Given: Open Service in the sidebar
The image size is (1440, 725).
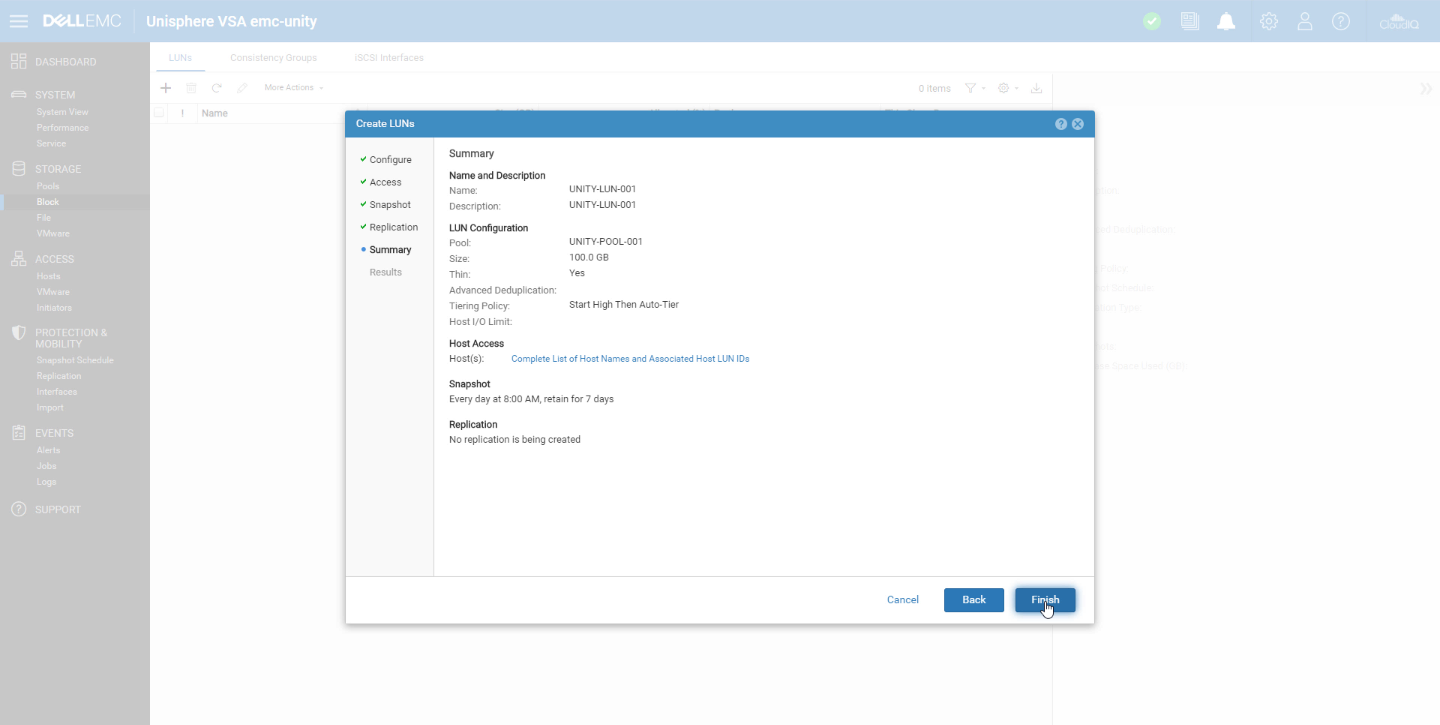Looking at the screenshot, I should (x=51, y=144).
